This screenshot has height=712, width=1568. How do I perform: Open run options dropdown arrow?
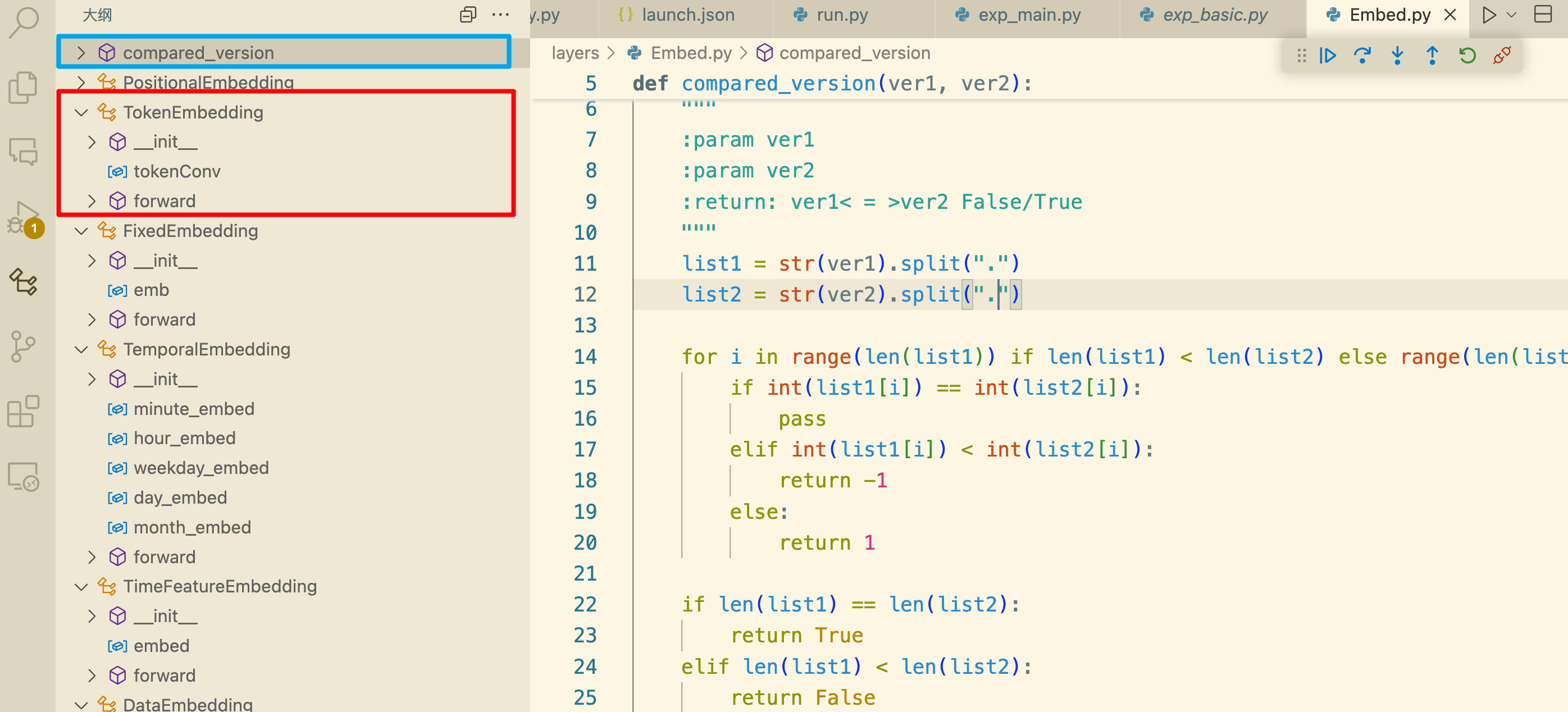coord(1512,15)
